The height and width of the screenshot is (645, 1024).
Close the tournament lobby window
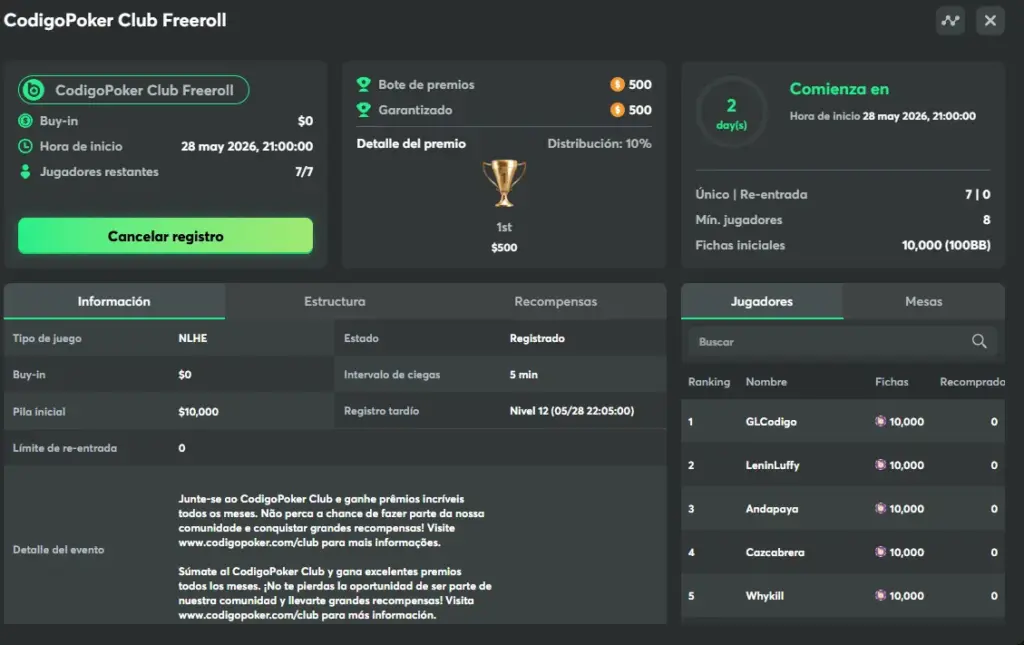pos(990,20)
